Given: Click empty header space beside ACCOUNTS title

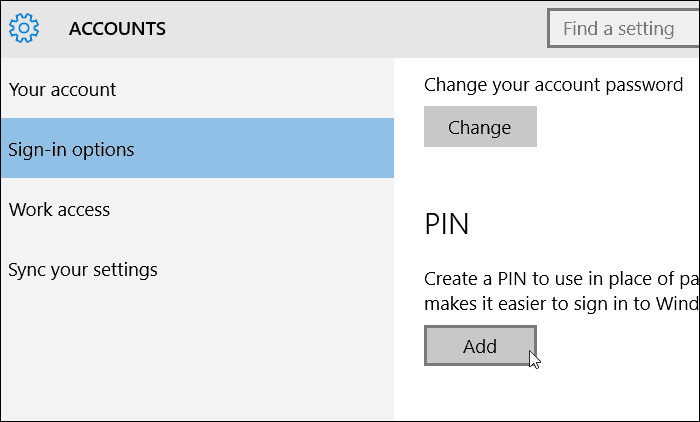Looking at the screenshot, I should click(353, 29).
